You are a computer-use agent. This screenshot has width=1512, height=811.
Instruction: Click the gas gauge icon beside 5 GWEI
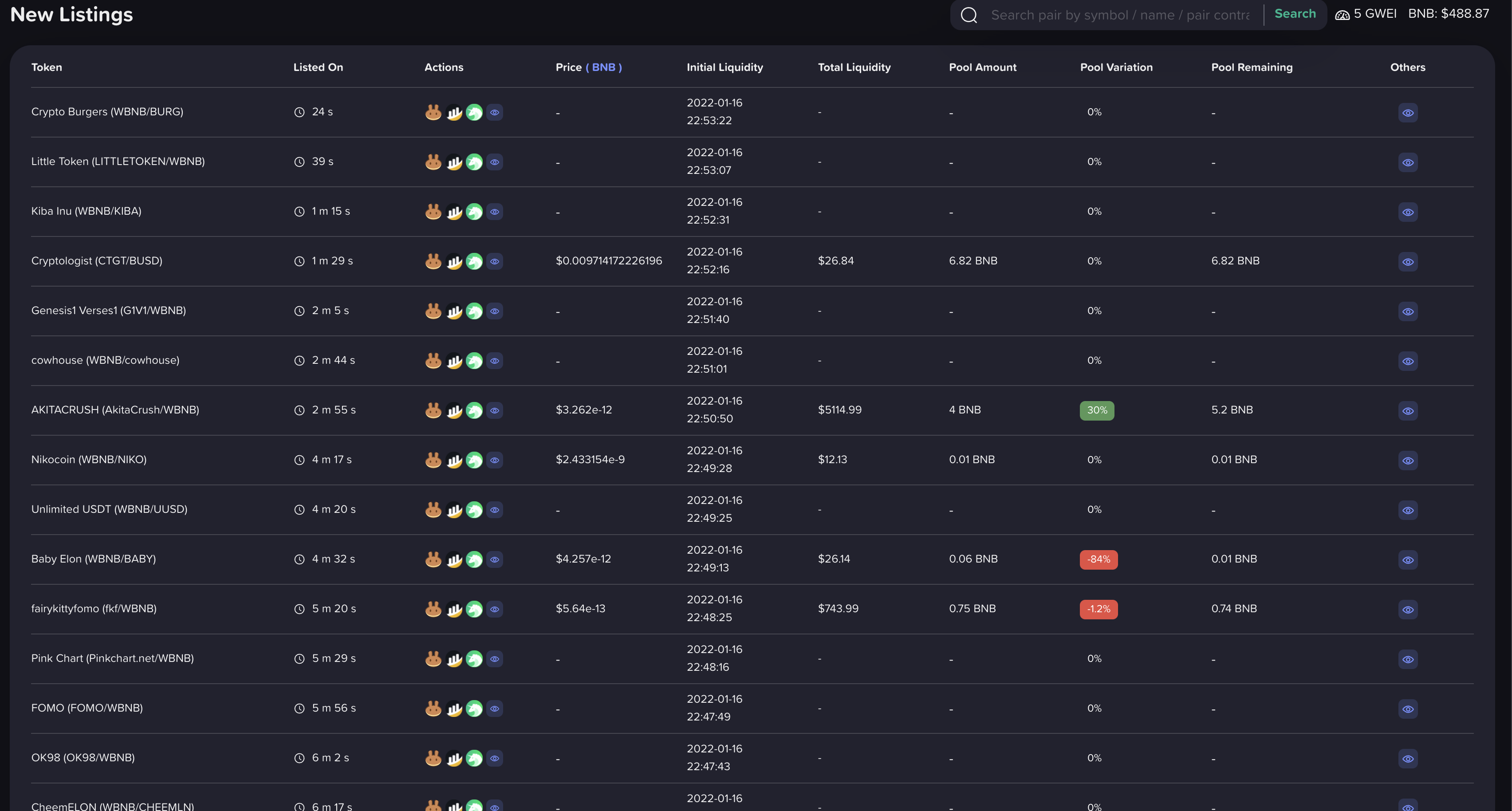(x=1343, y=15)
